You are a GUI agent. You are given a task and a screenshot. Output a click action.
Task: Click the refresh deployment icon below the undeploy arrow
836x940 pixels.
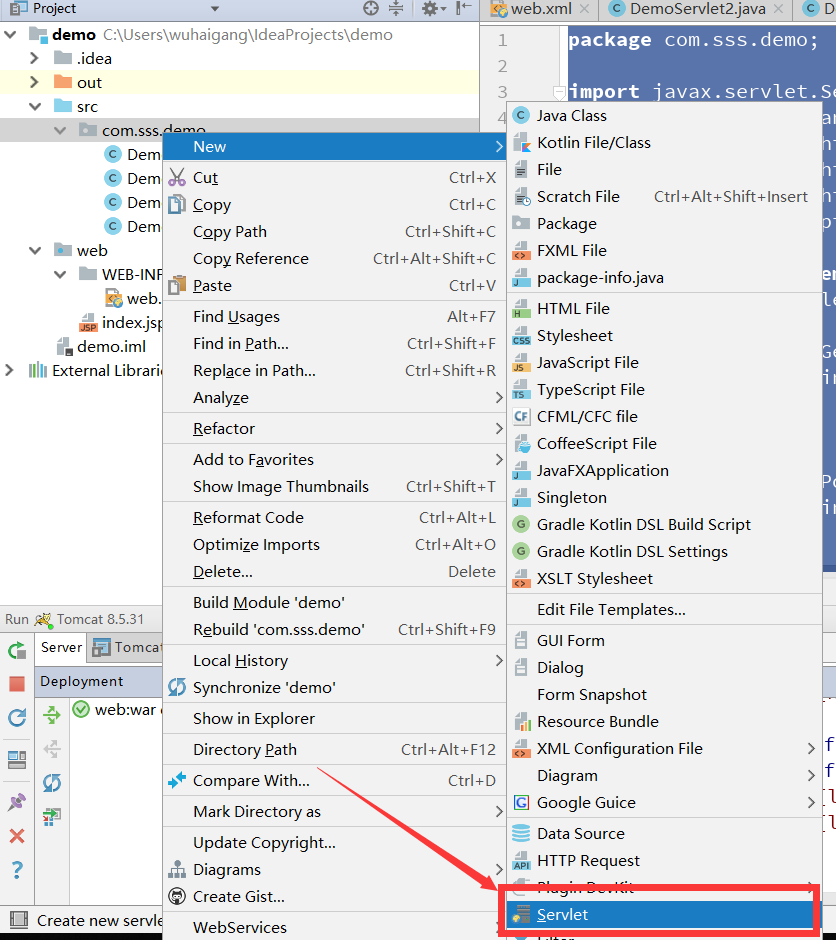[52, 782]
